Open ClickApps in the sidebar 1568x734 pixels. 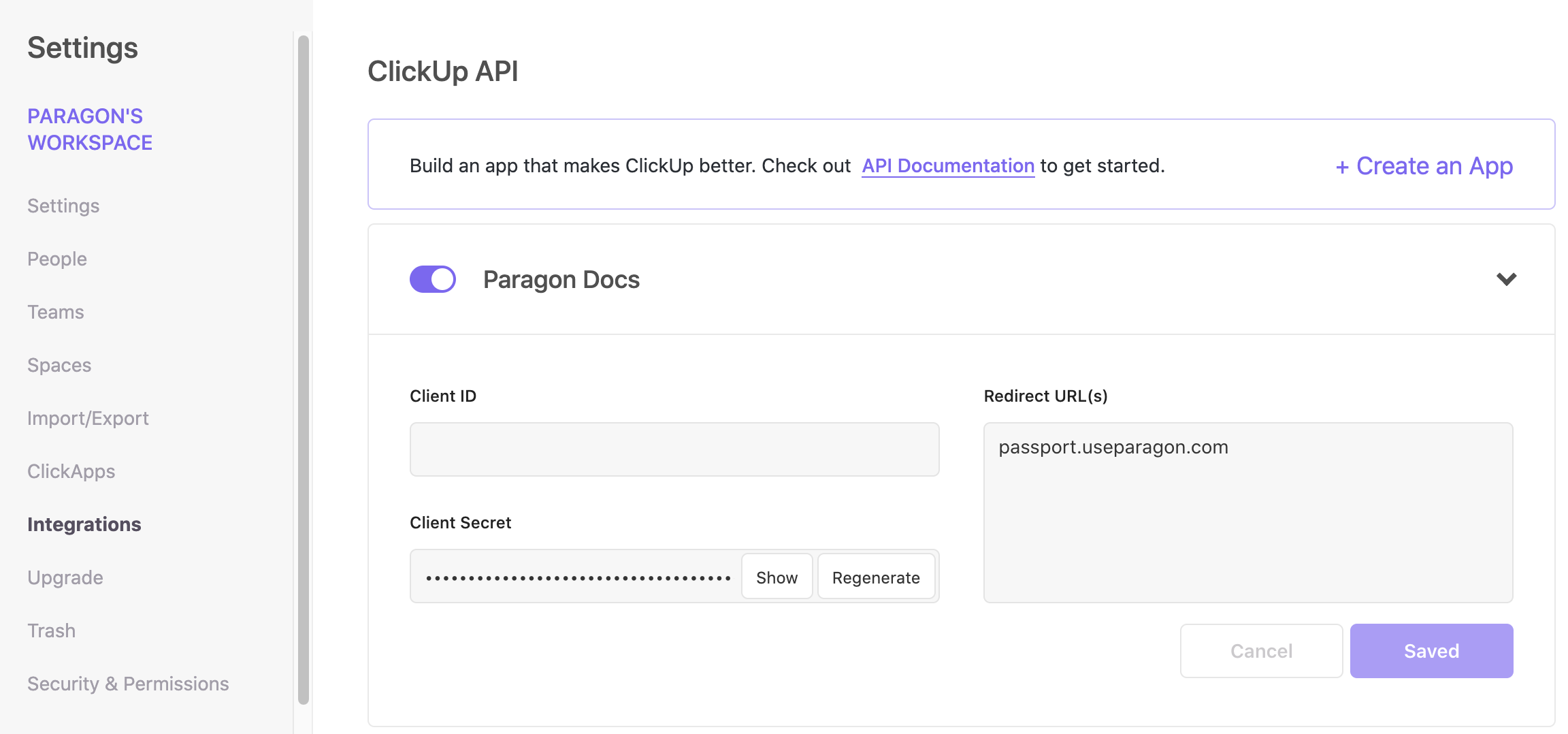click(x=71, y=471)
